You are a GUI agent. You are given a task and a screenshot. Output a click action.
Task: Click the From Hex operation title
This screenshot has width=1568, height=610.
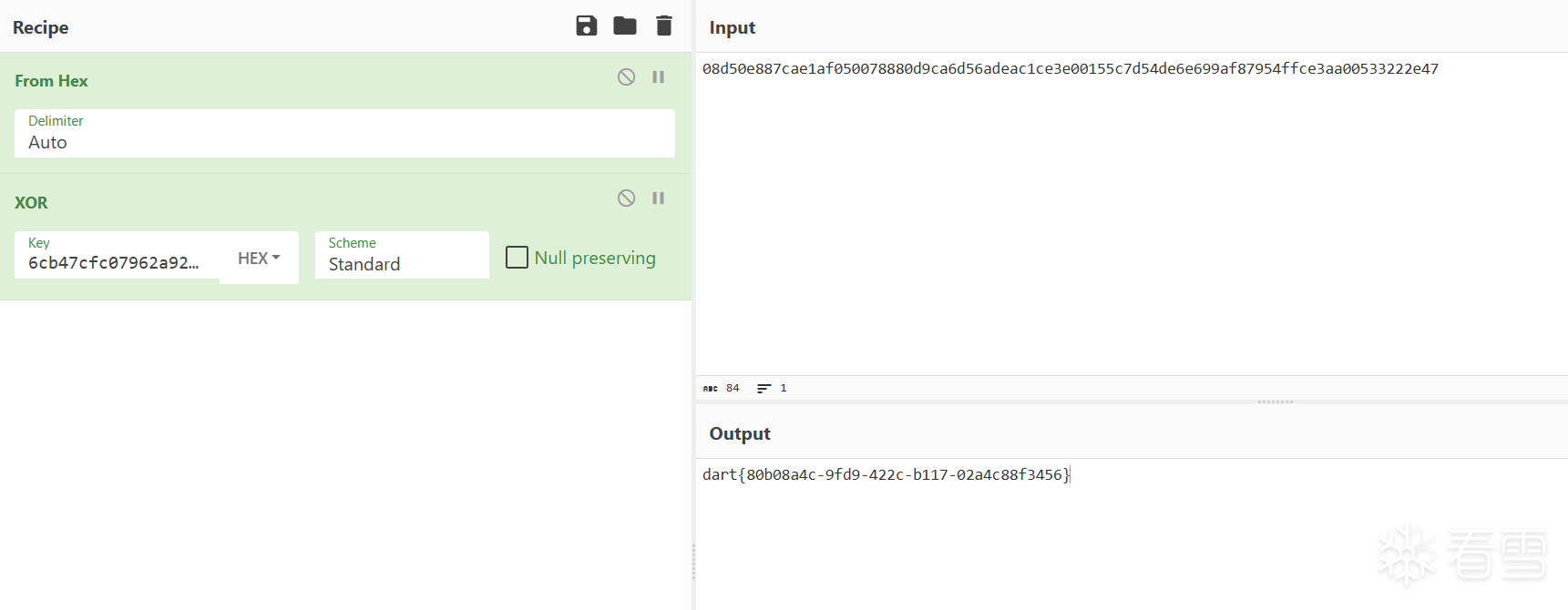coord(52,81)
